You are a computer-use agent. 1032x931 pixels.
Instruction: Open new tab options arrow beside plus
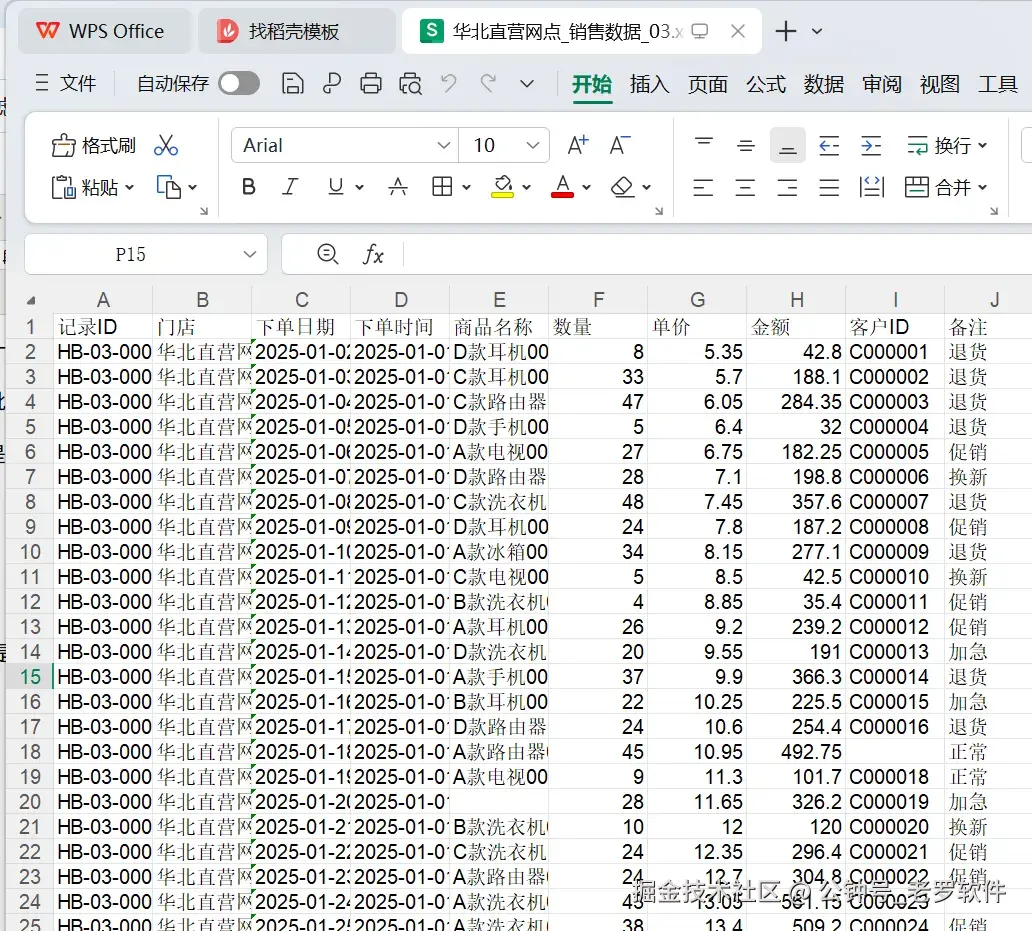click(817, 31)
